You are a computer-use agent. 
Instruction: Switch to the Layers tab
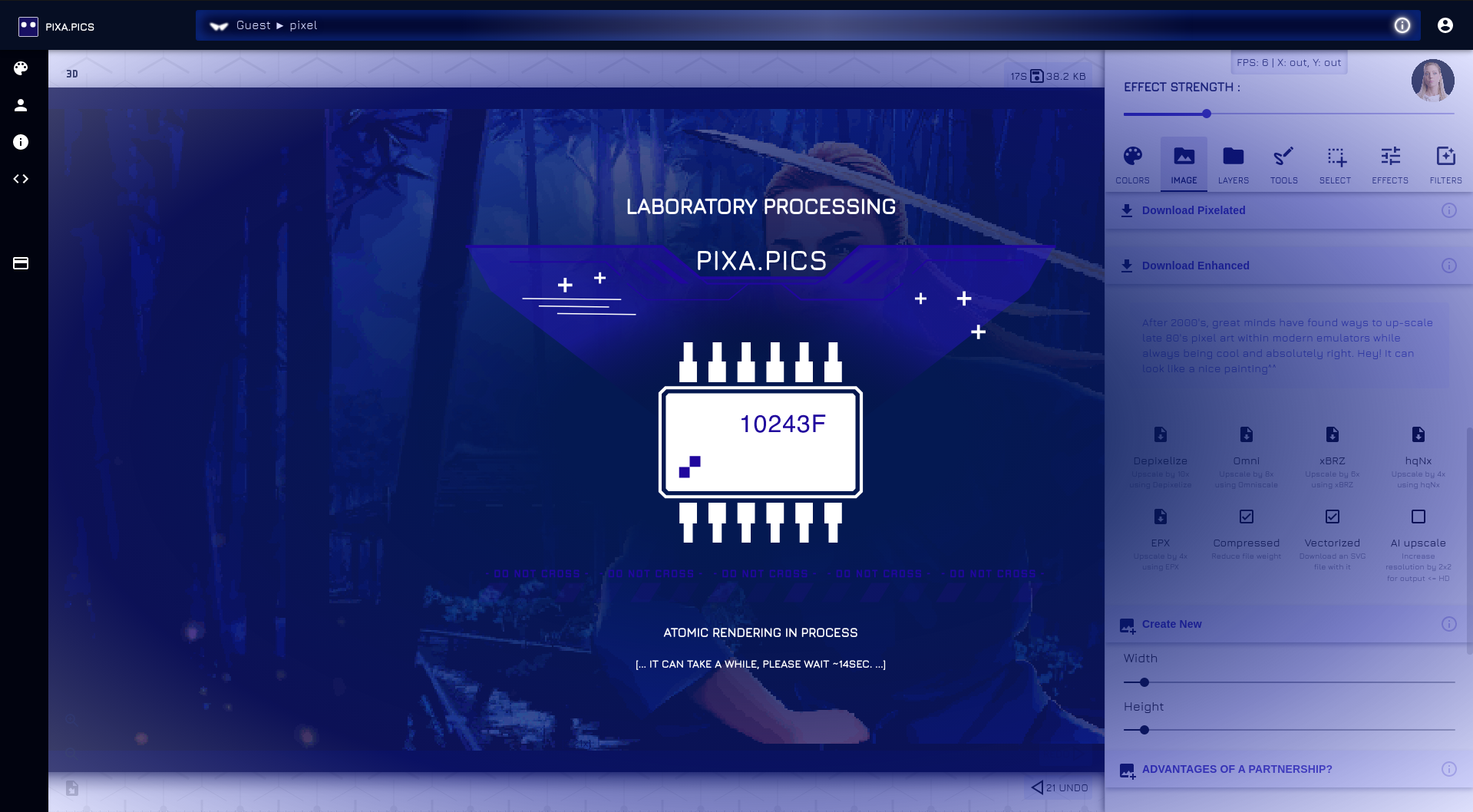click(x=1234, y=164)
